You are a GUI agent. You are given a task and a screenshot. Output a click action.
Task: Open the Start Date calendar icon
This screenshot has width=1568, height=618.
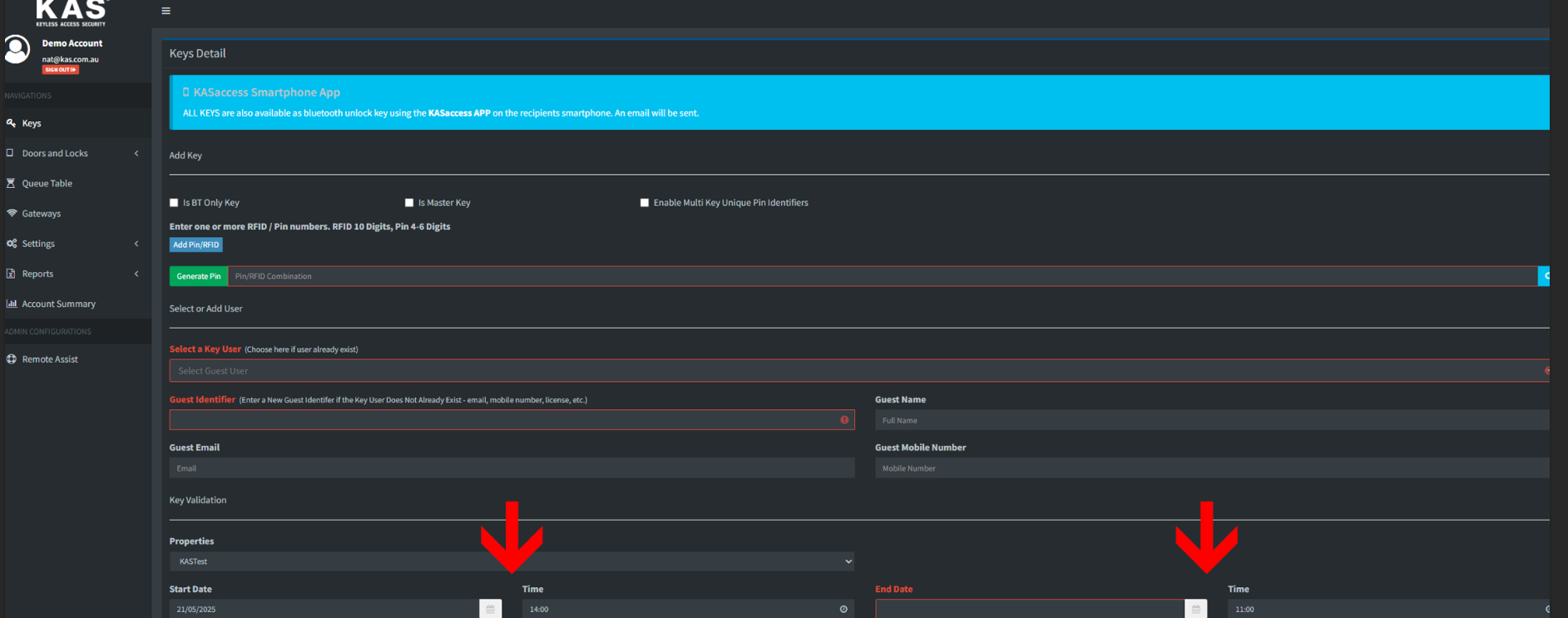[x=491, y=609]
